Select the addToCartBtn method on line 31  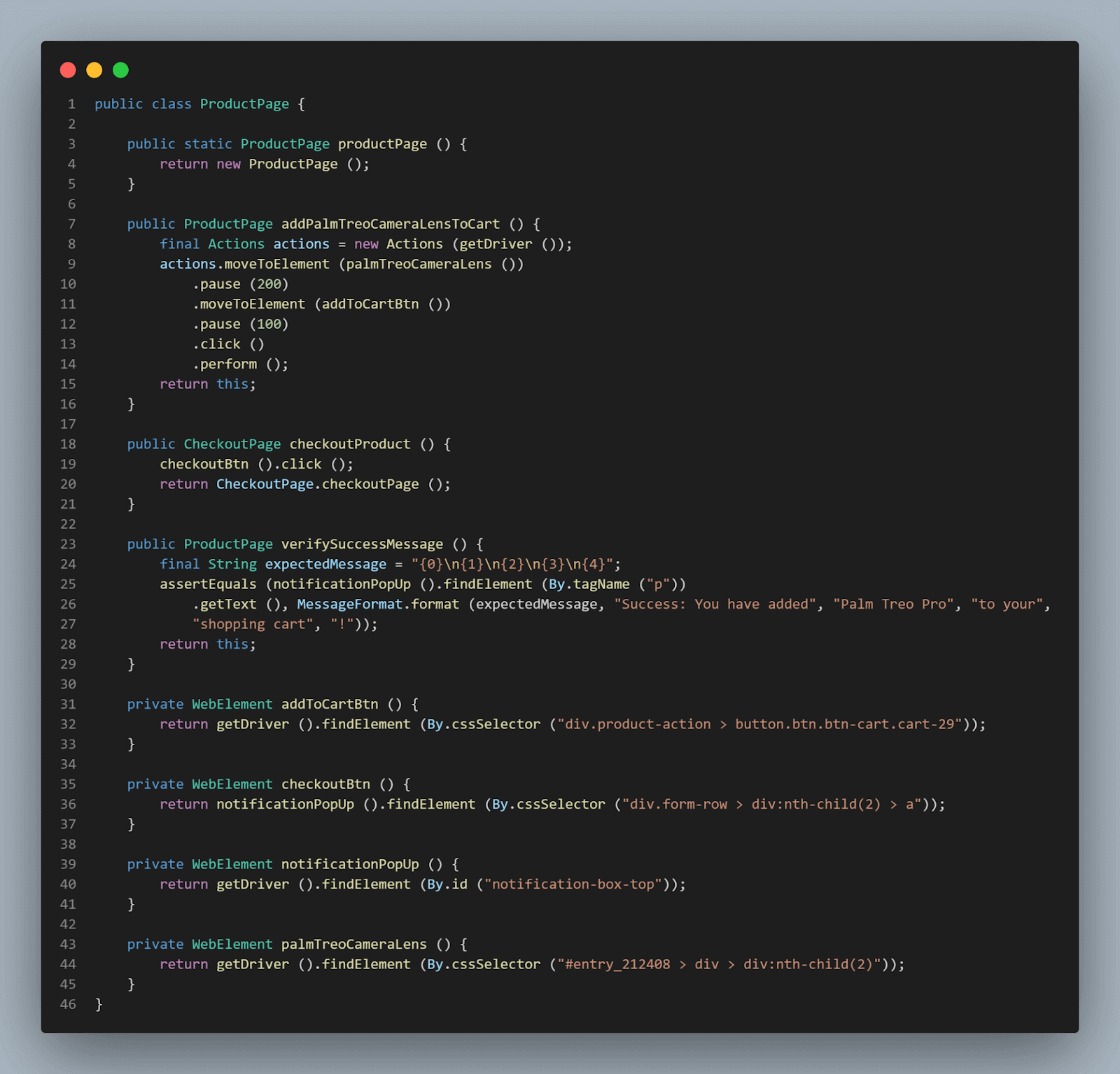[330, 704]
